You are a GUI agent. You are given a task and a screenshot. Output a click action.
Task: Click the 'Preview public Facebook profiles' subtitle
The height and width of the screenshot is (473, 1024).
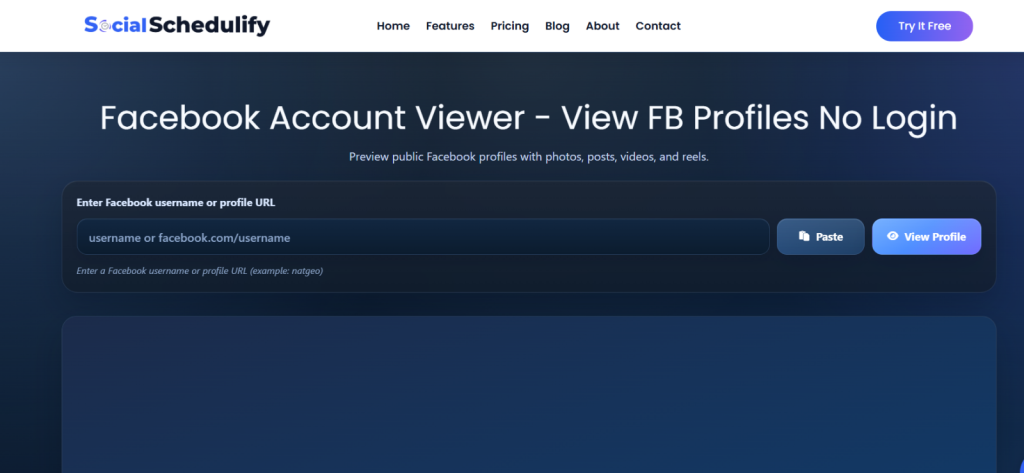(x=528, y=157)
